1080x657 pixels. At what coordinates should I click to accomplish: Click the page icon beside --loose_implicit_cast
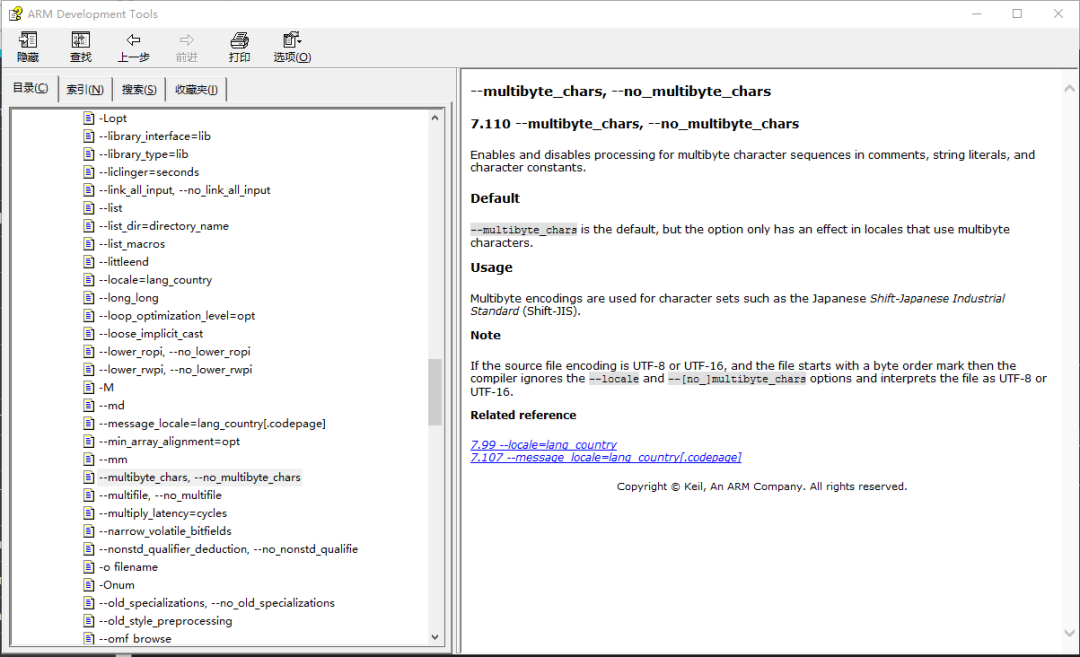(89, 333)
